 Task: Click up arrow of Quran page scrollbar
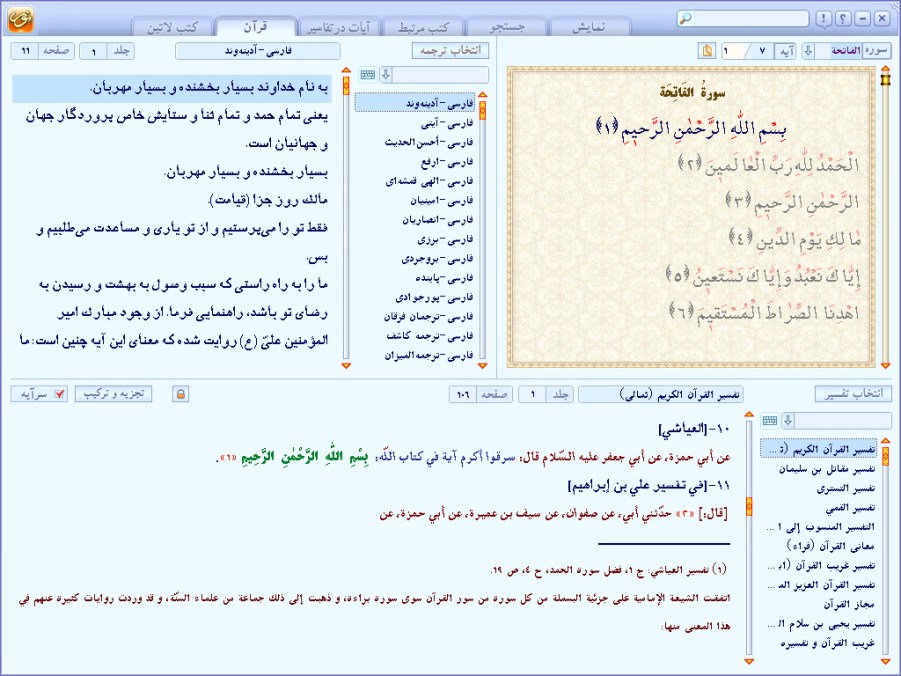(885, 70)
